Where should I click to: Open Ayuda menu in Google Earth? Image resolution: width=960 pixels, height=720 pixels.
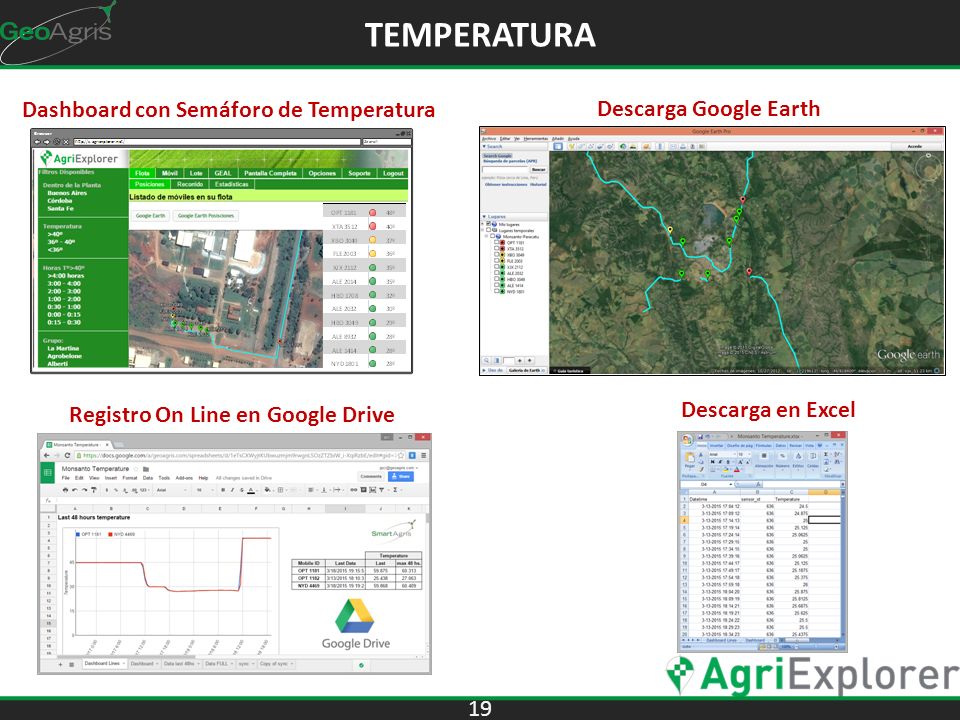click(x=574, y=139)
